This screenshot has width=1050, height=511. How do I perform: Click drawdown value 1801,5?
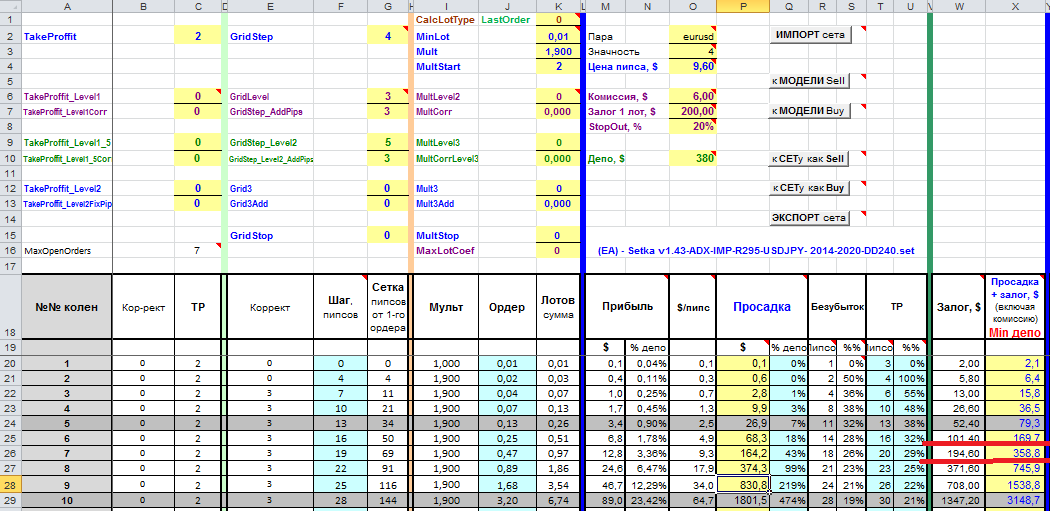(x=743, y=500)
